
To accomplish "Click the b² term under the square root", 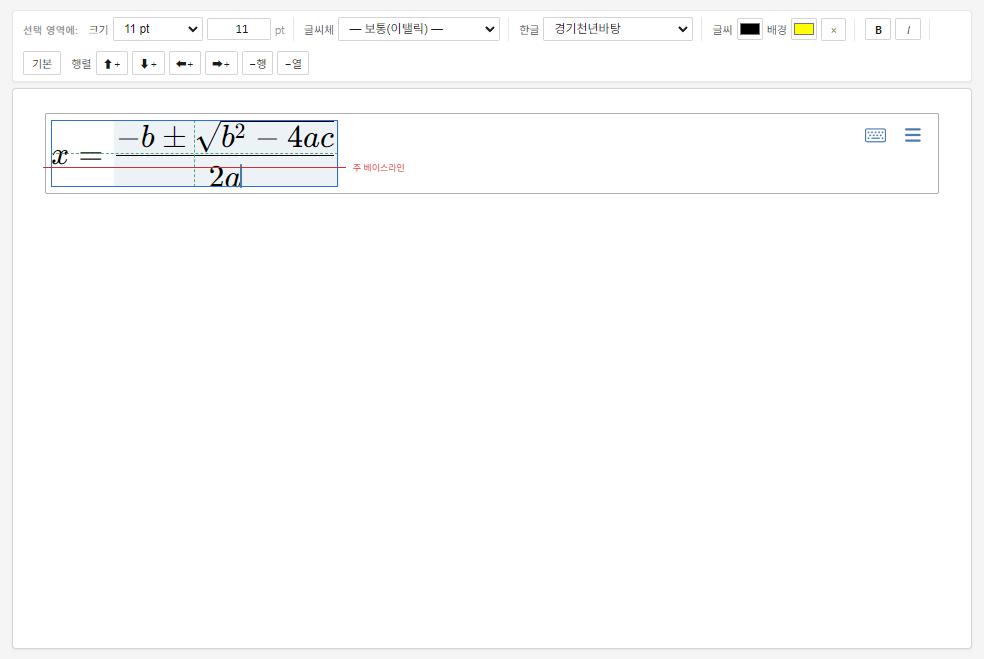I will tap(233, 137).
